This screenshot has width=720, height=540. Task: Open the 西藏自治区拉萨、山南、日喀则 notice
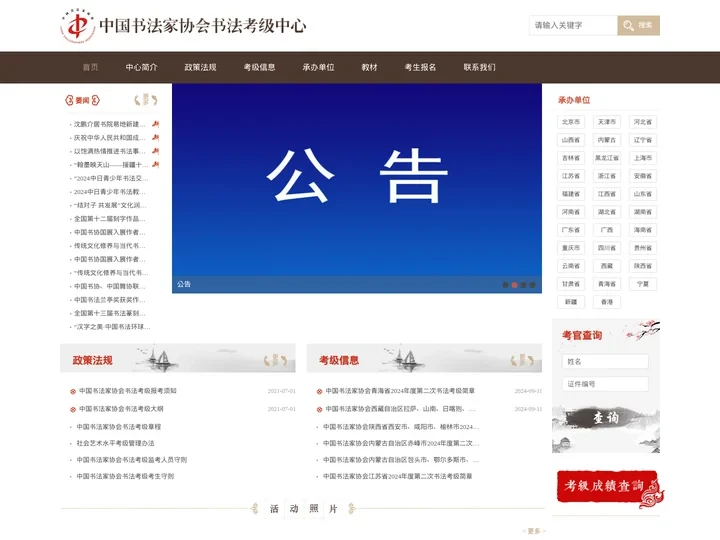click(400, 409)
